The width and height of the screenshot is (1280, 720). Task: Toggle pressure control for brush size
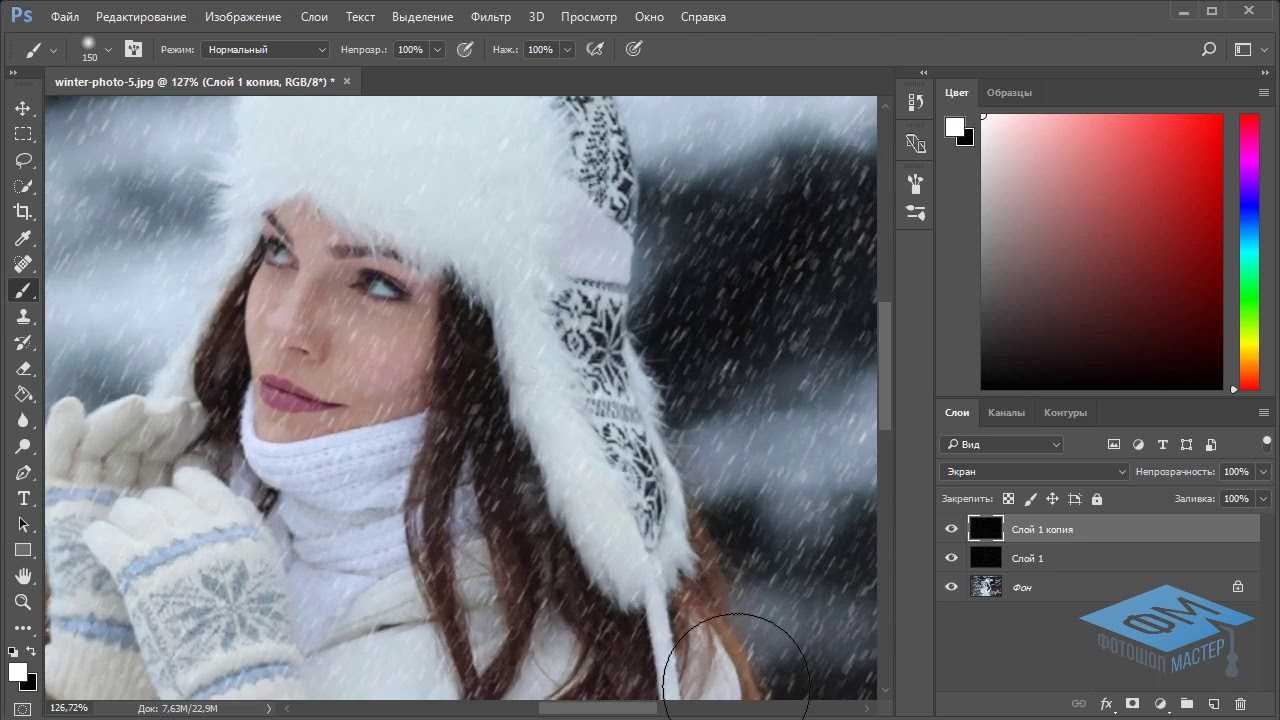[x=633, y=49]
